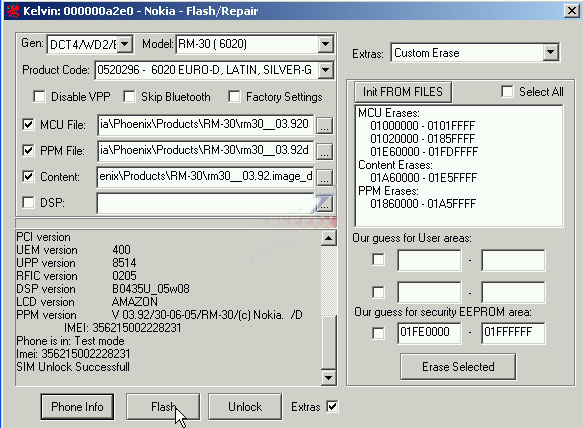Click the log scrollbar thumb
583x428 pixels.
click(x=329, y=342)
